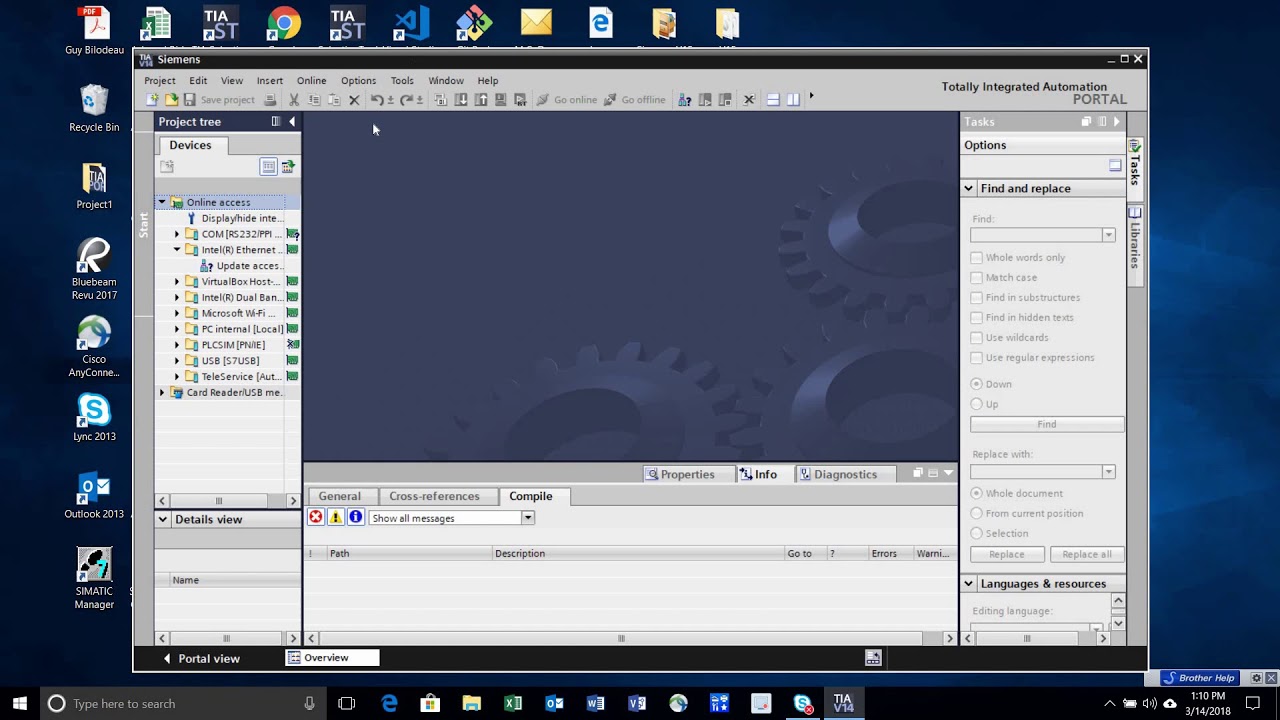Toggle the information messages filter icon
The height and width of the screenshot is (720, 1280).
[355, 517]
